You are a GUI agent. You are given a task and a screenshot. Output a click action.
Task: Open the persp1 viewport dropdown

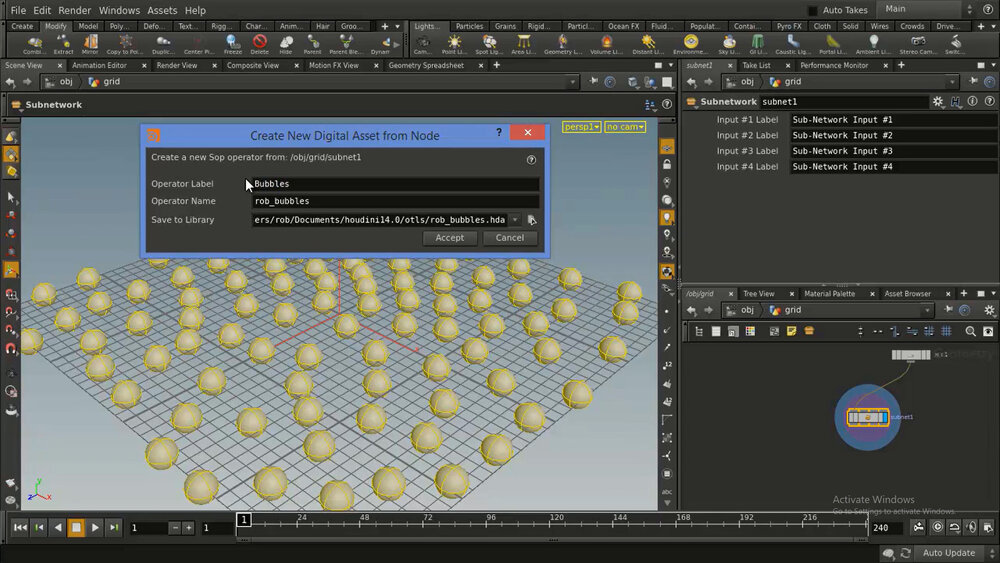[x=581, y=127]
